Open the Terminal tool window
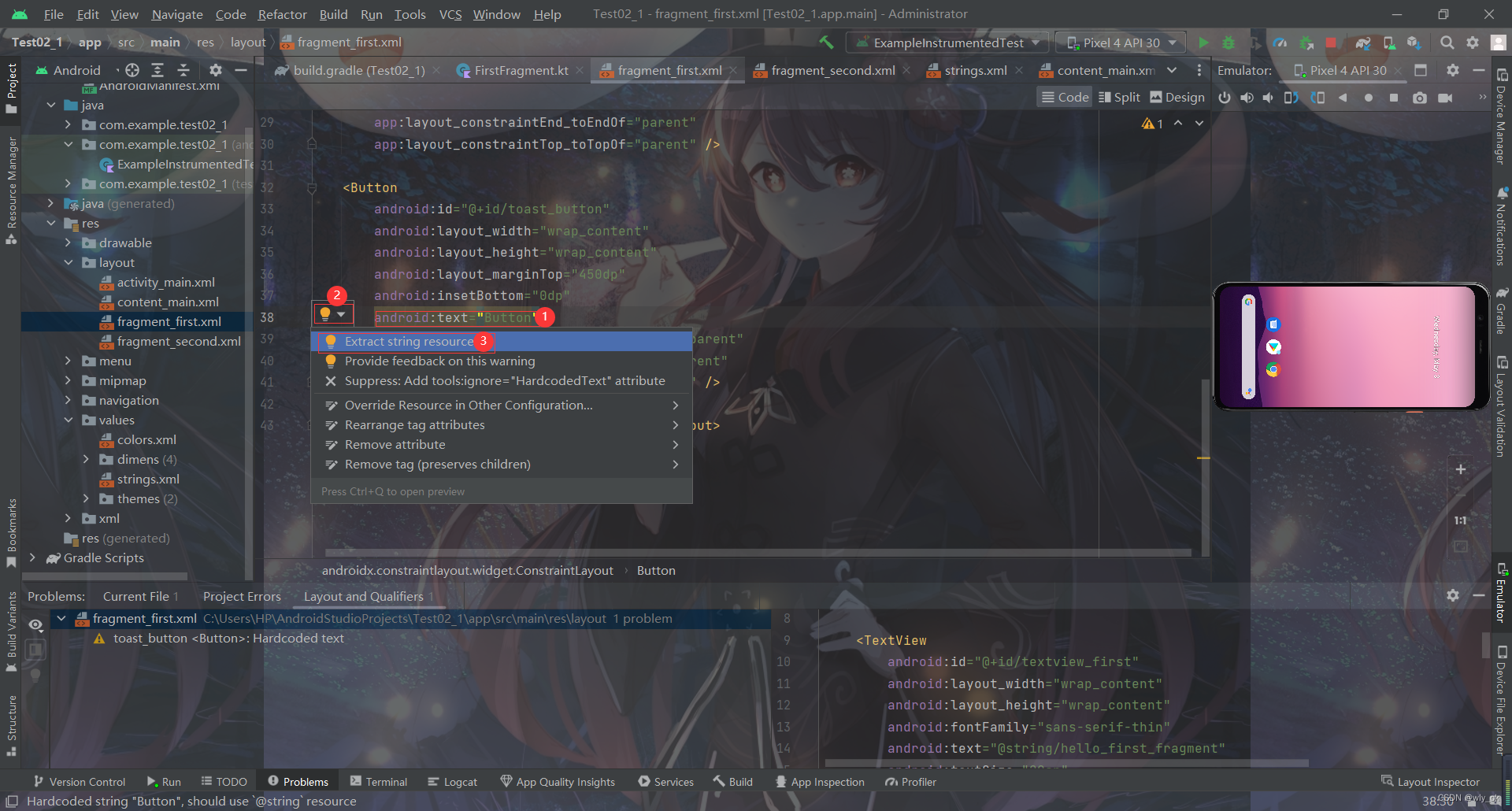Viewport: 1512px width, 811px height. pyautogui.click(x=379, y=782)
